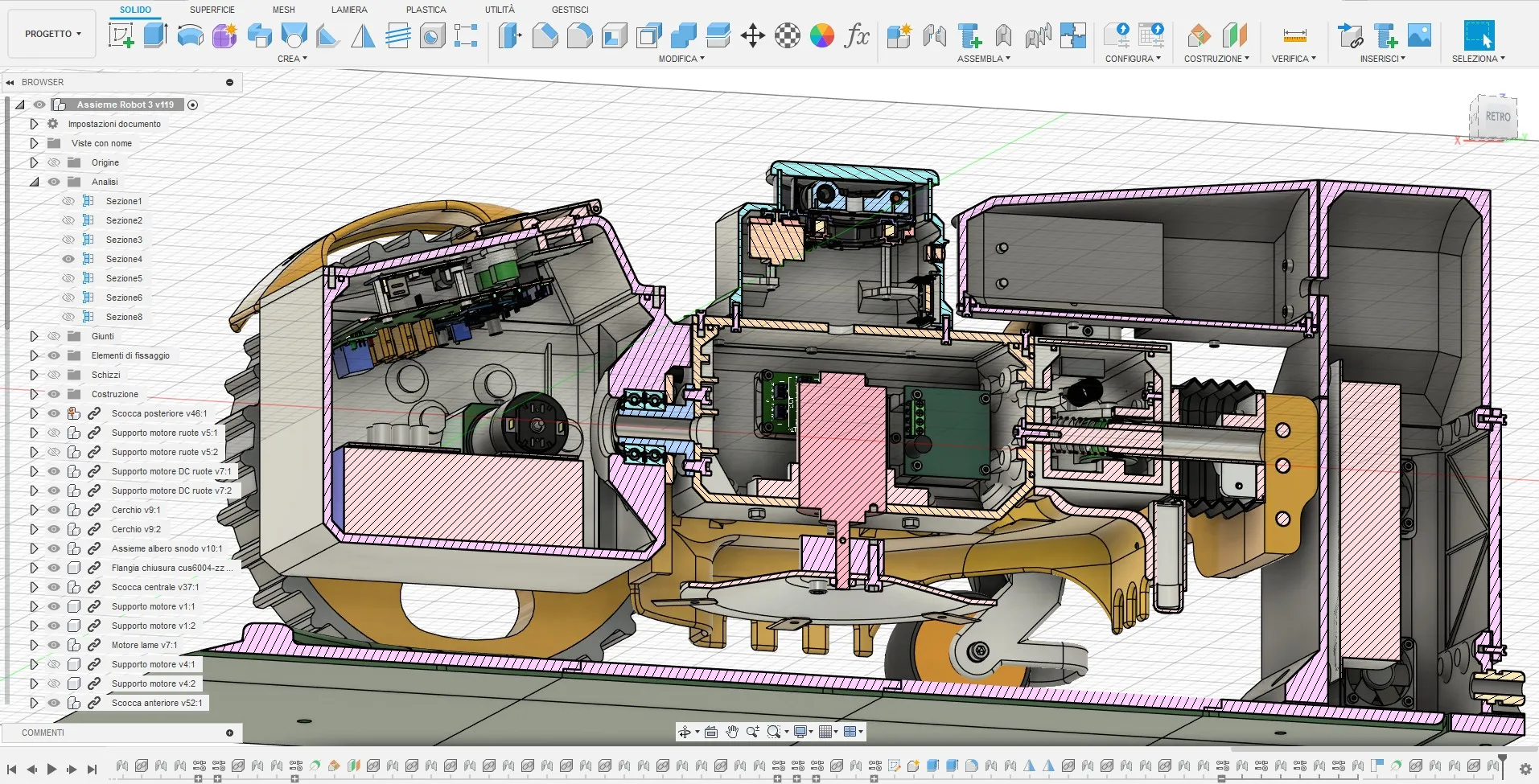This screenshot has height=784, width=1539.
Task: Open the MODIFICA dropdown menu
Action: pos(681,59)
